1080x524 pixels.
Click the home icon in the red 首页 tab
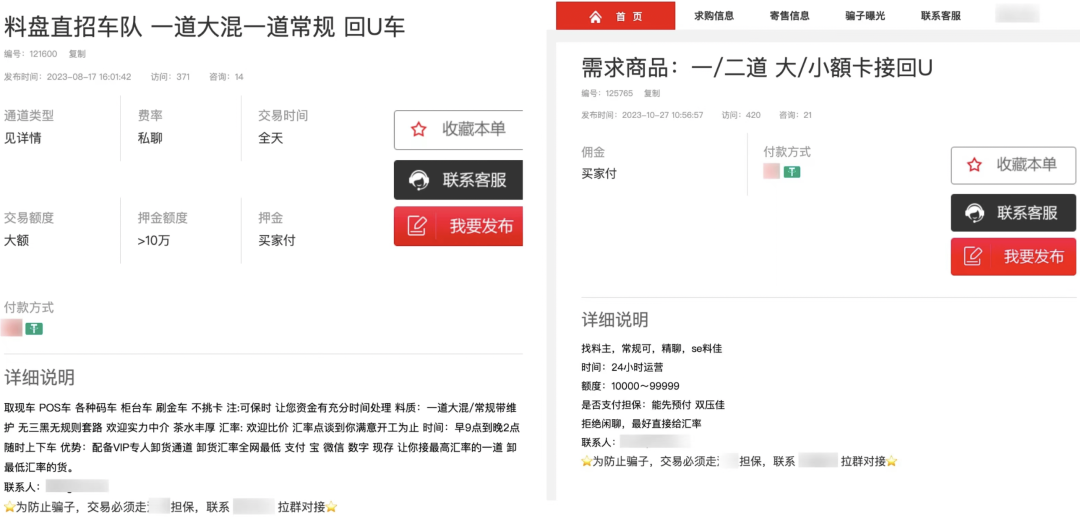[x=596, y=16]
